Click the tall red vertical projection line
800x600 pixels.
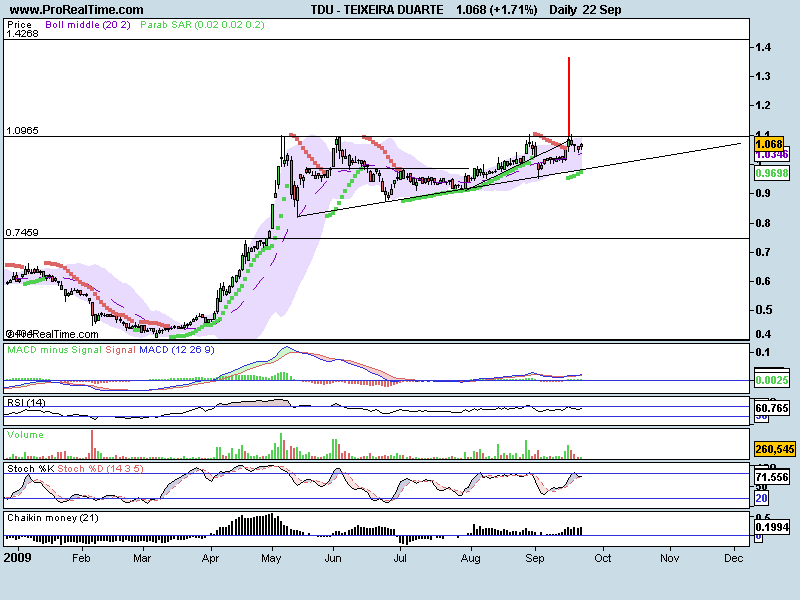pyautogui.click(x=569, y=97)
